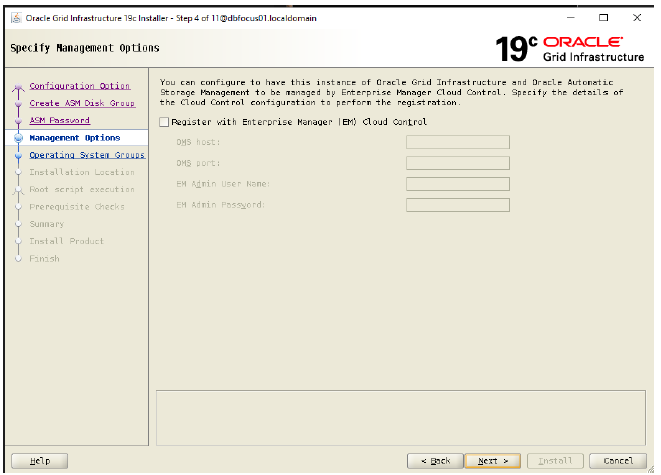Open the ASM Password step link
The image size is (661, 475).
(x=59, y=121)
